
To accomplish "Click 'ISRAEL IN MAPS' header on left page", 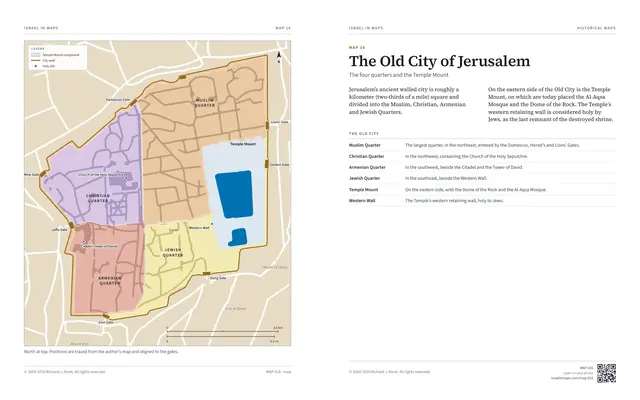I will (41, 28).
